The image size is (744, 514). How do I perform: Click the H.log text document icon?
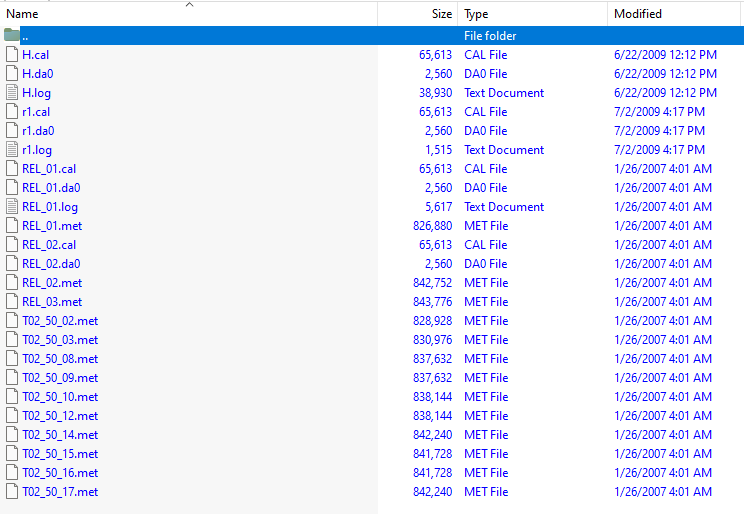tap(12, 92)
